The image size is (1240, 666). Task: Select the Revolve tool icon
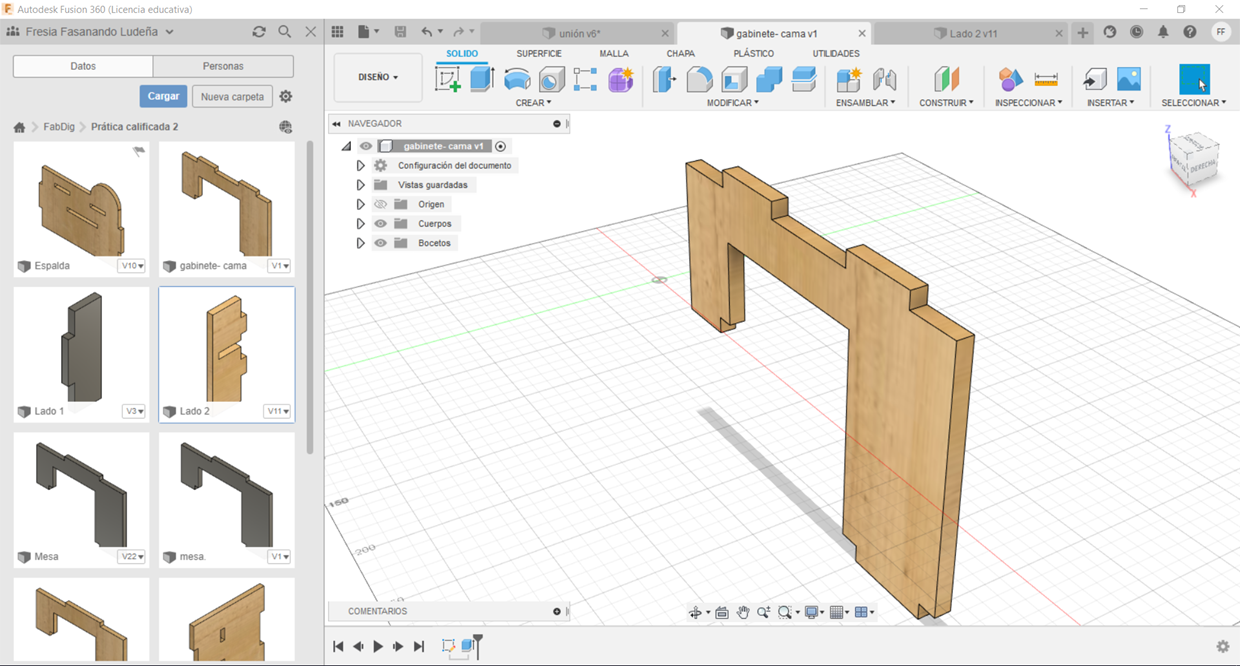[517, 79]
